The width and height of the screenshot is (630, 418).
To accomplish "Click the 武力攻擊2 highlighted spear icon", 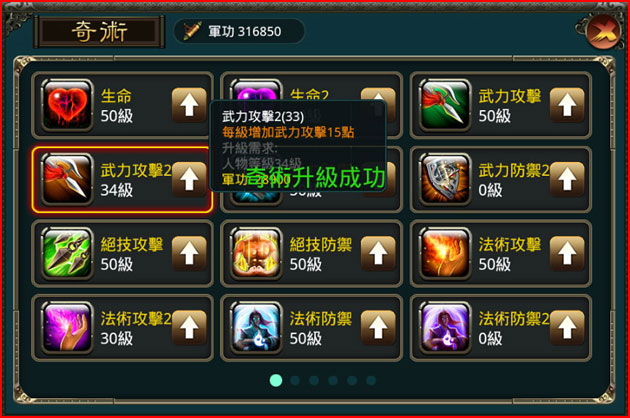I will 67,179.
